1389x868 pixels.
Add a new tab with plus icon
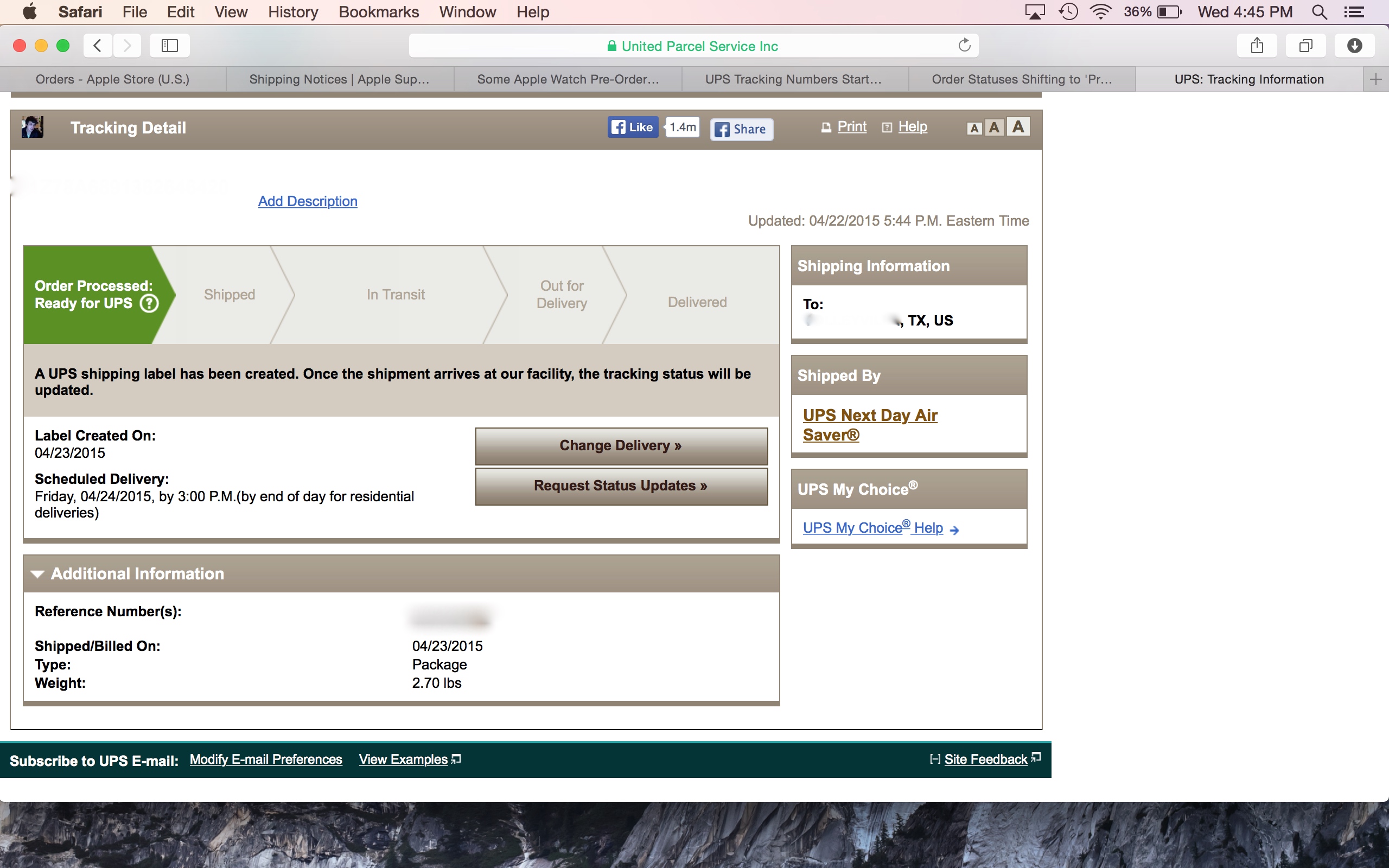(x=1376, y=79)
